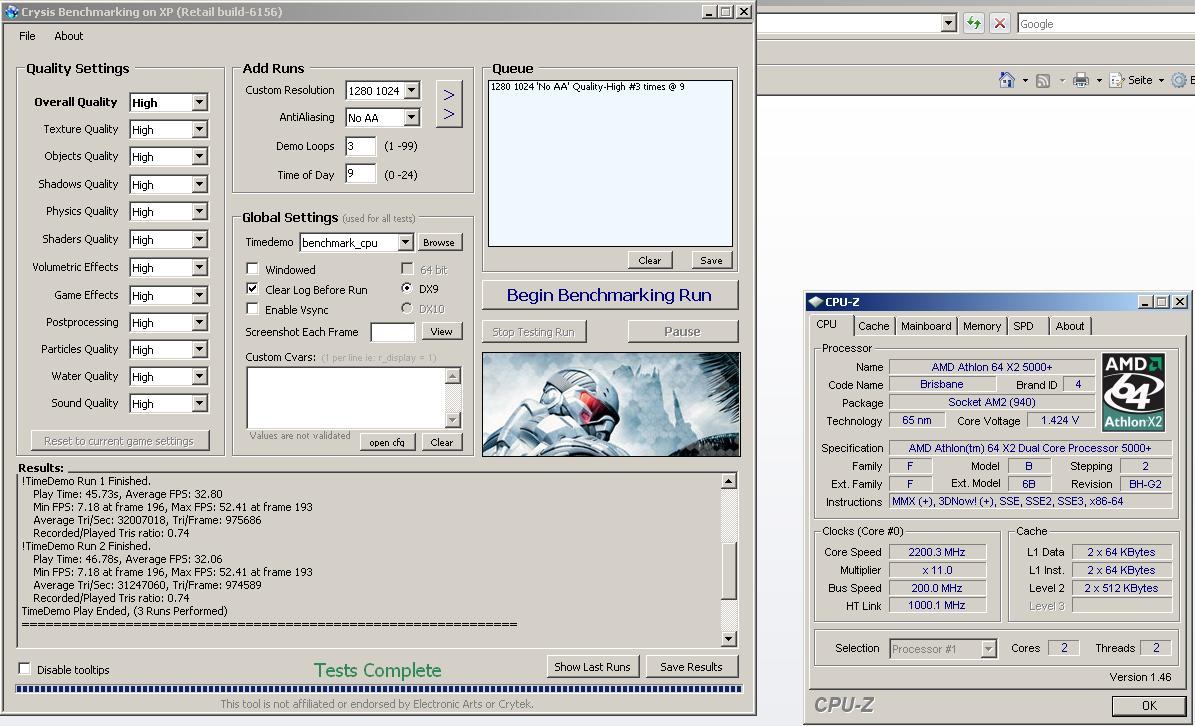Click the Crysis window title bar icon

pos(11,11)
